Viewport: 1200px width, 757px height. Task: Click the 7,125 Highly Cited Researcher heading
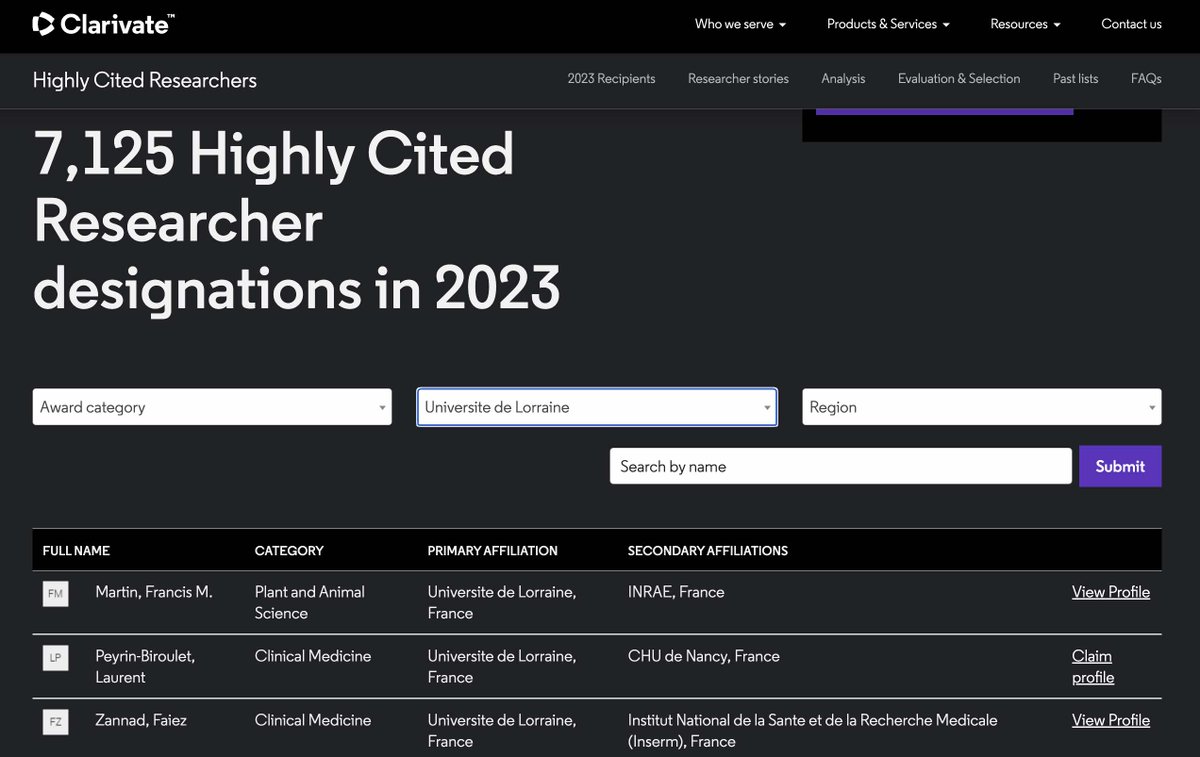[297, 221]
